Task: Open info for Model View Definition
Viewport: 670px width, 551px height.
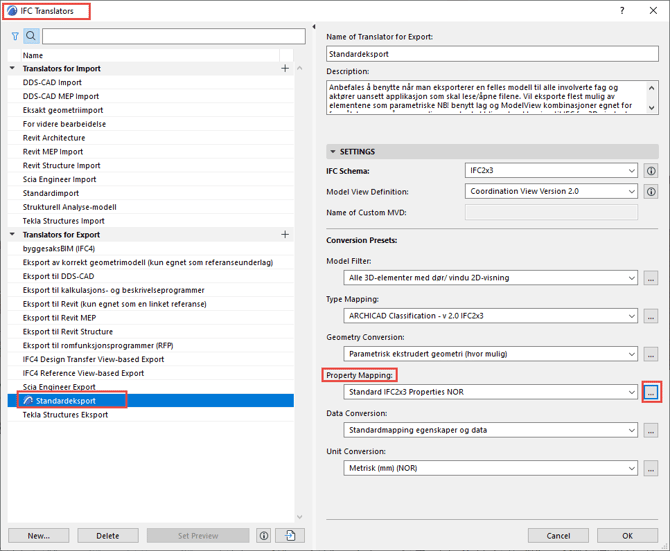Action: coord(651,191)
